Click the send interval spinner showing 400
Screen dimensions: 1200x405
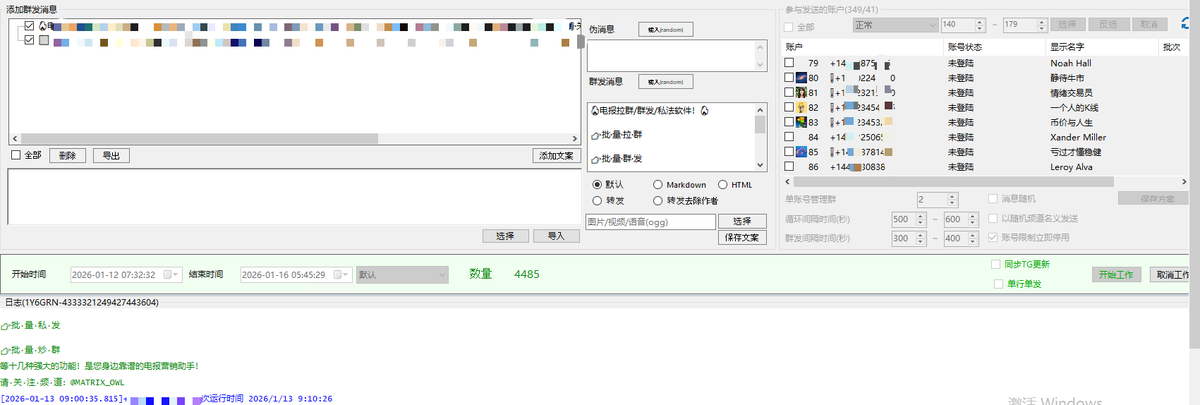pyautogui.click(x=963, y=238)
